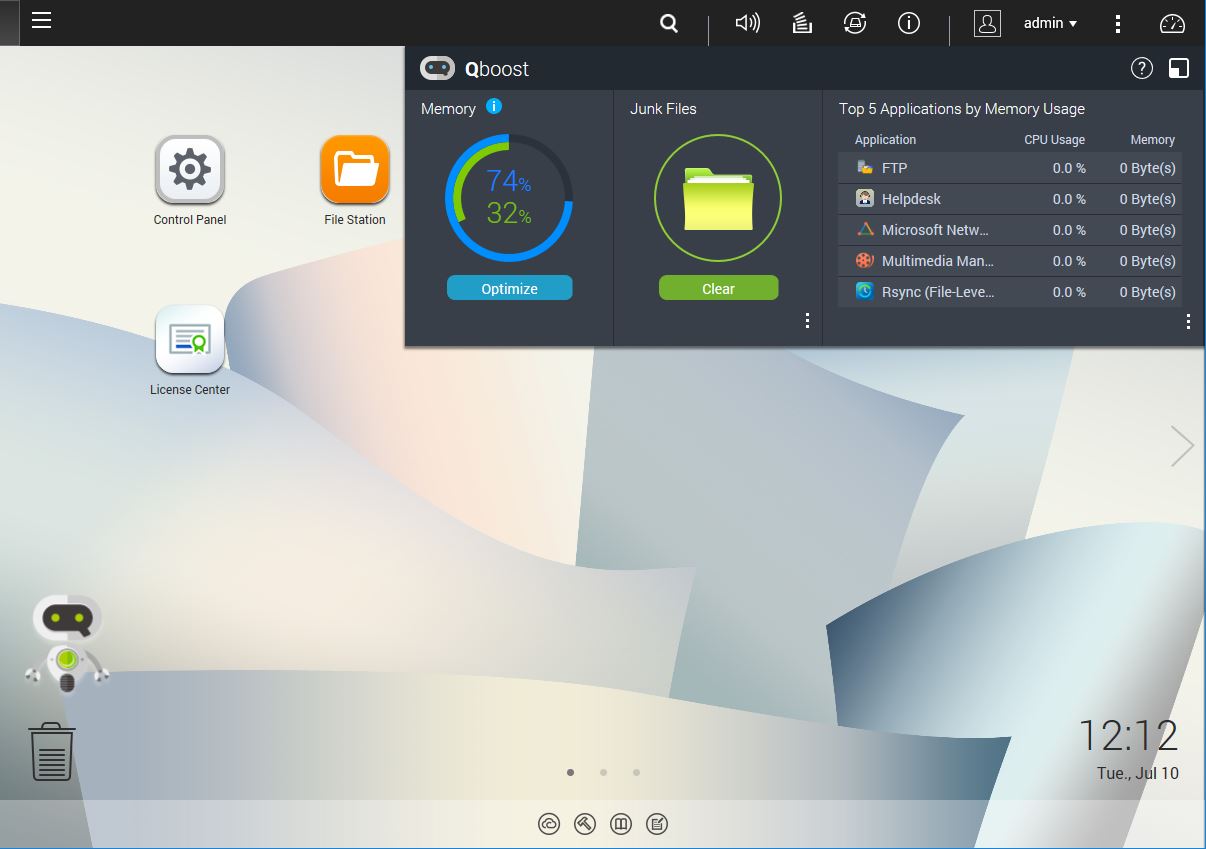
Task: Select the Helpdesk application row
Action: (x=1009, y=199)
